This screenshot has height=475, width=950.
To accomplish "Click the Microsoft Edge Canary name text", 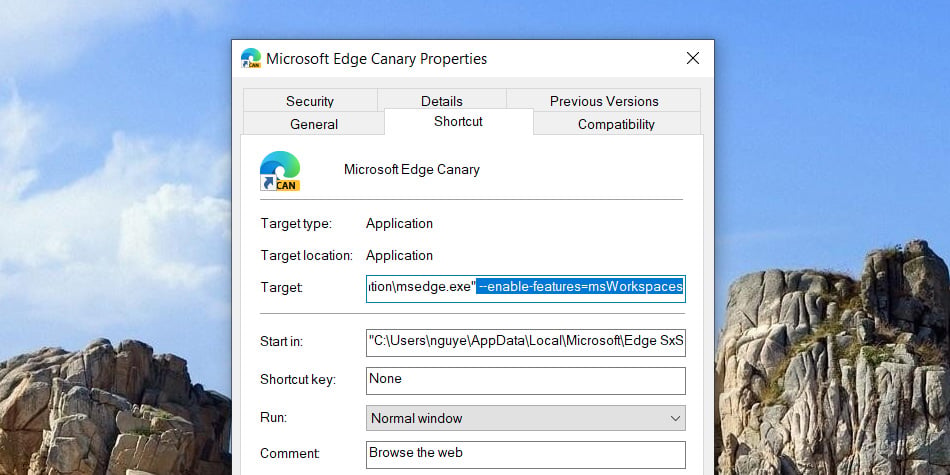I will tap(411, 170).
